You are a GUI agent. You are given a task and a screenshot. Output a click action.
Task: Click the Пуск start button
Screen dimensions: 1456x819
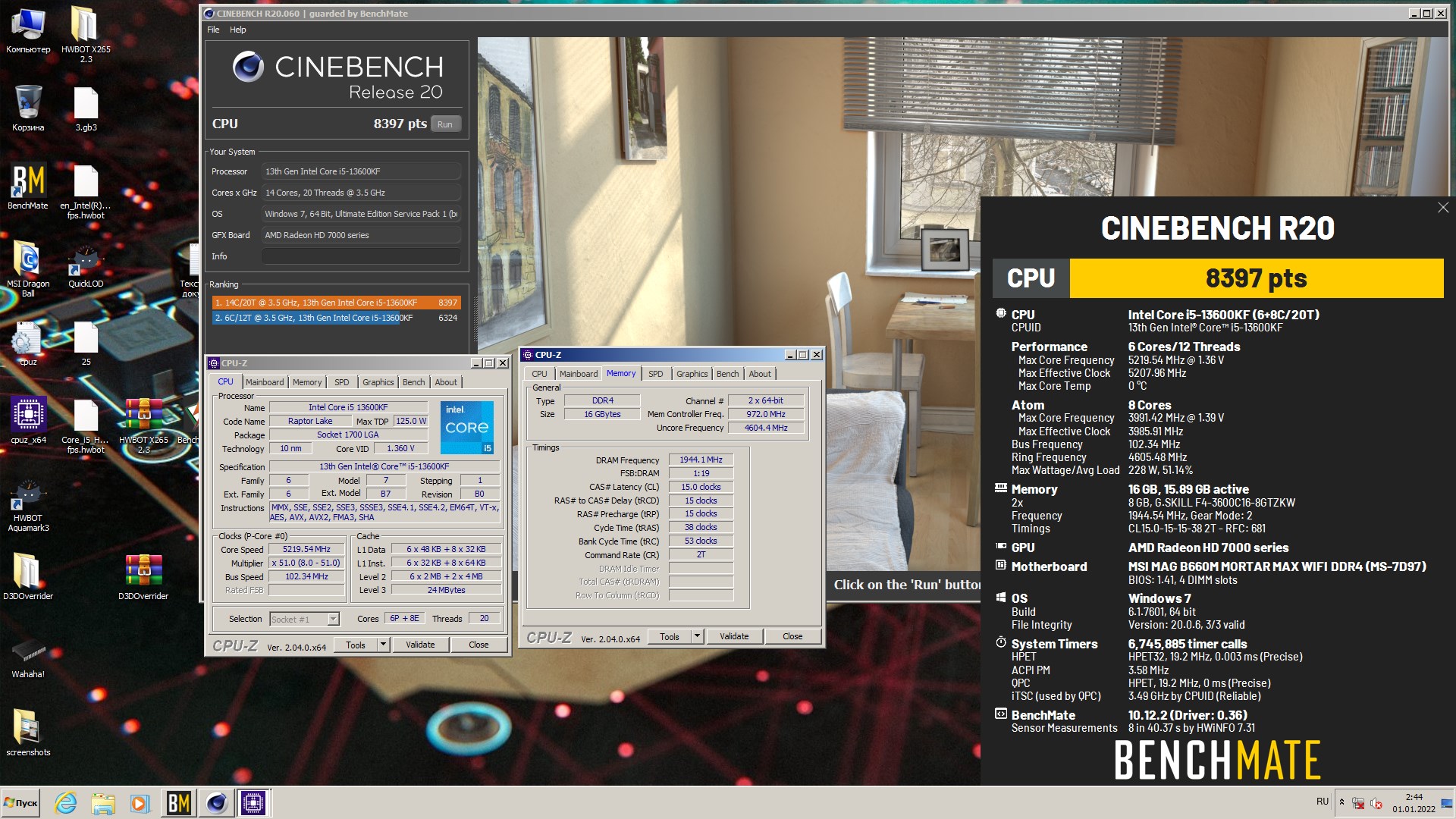21,802
